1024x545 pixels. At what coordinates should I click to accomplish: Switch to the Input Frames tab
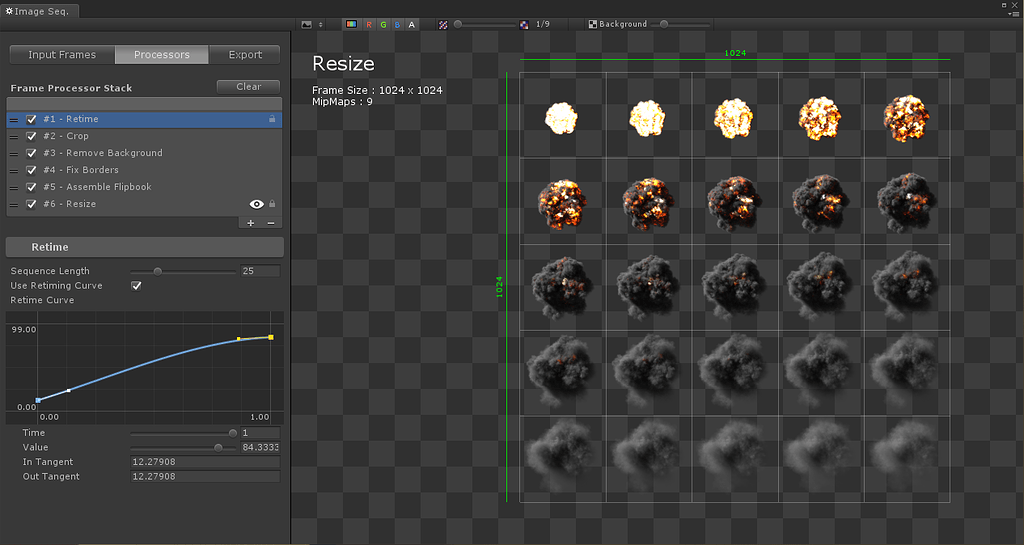[62, 55]
